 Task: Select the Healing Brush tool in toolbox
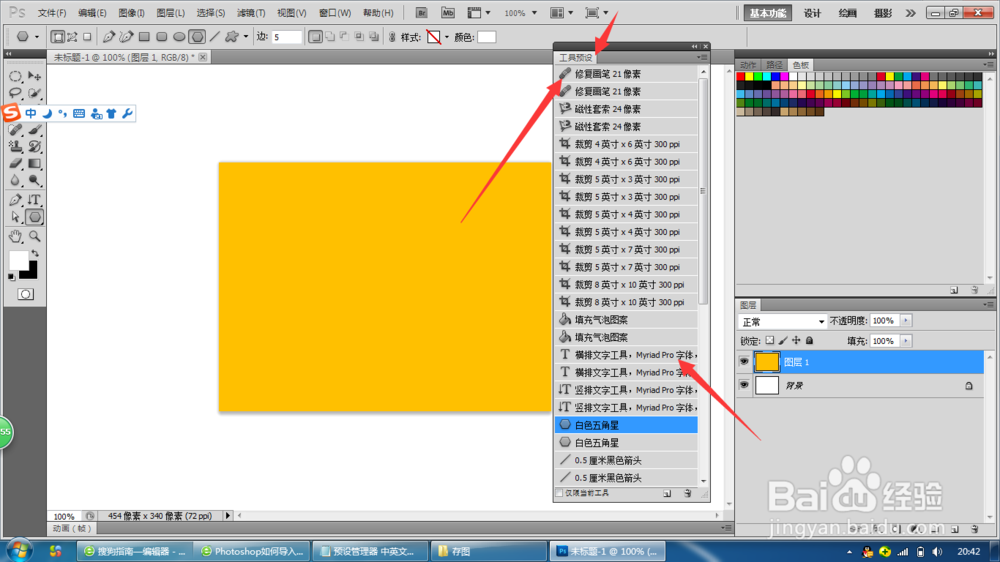15,129
